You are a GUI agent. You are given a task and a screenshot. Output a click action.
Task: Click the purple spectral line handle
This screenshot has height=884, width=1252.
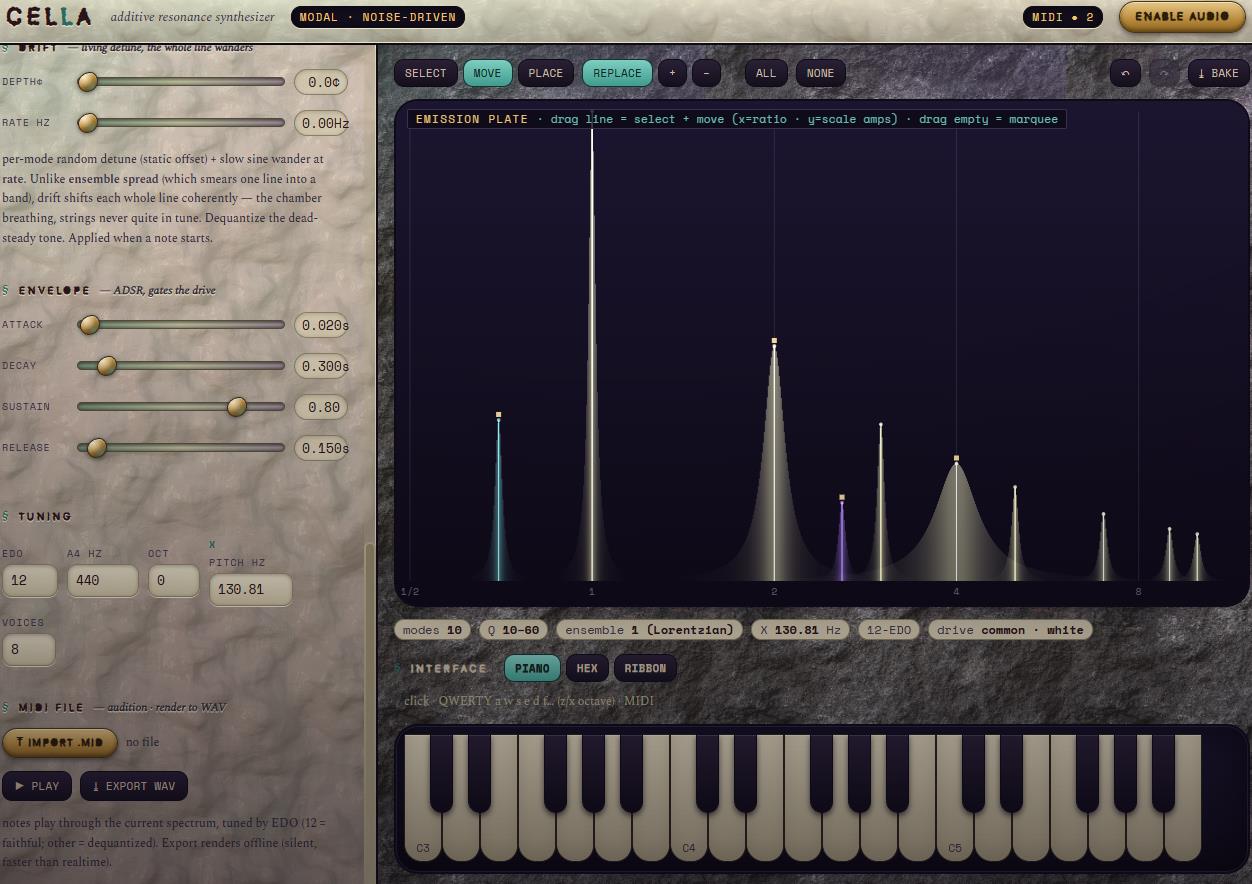coord(842,497)
